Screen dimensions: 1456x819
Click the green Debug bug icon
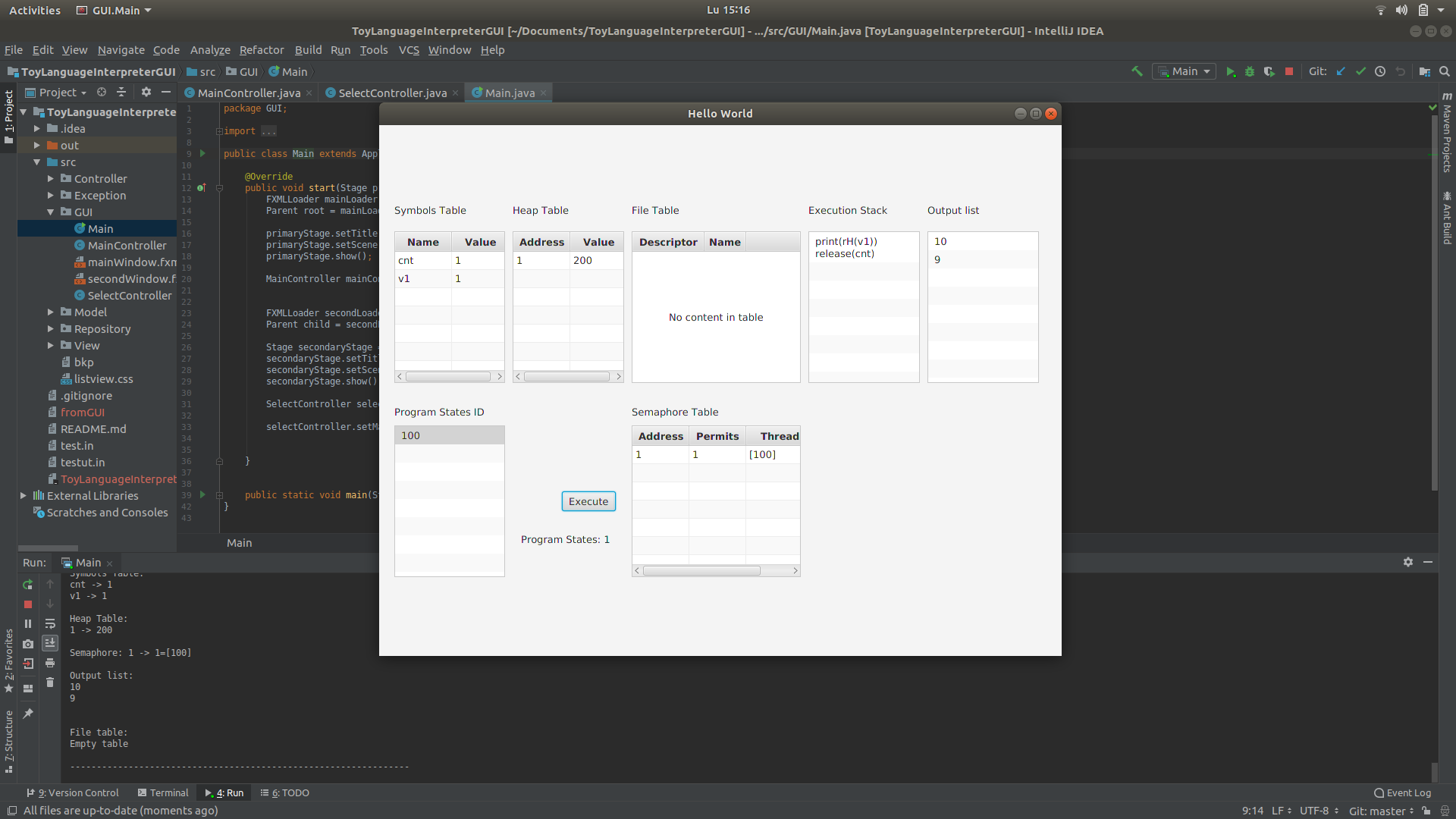click(1250, 71)
